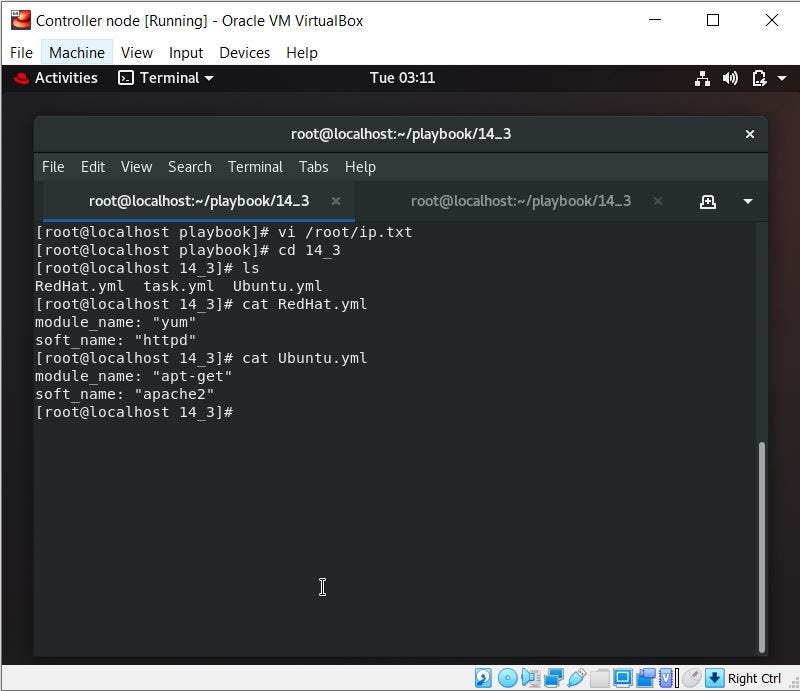The image size is (800, 691).
Task: Maximize the VirtualBox window
Action: pyautogui.click(x=713, y=20)
